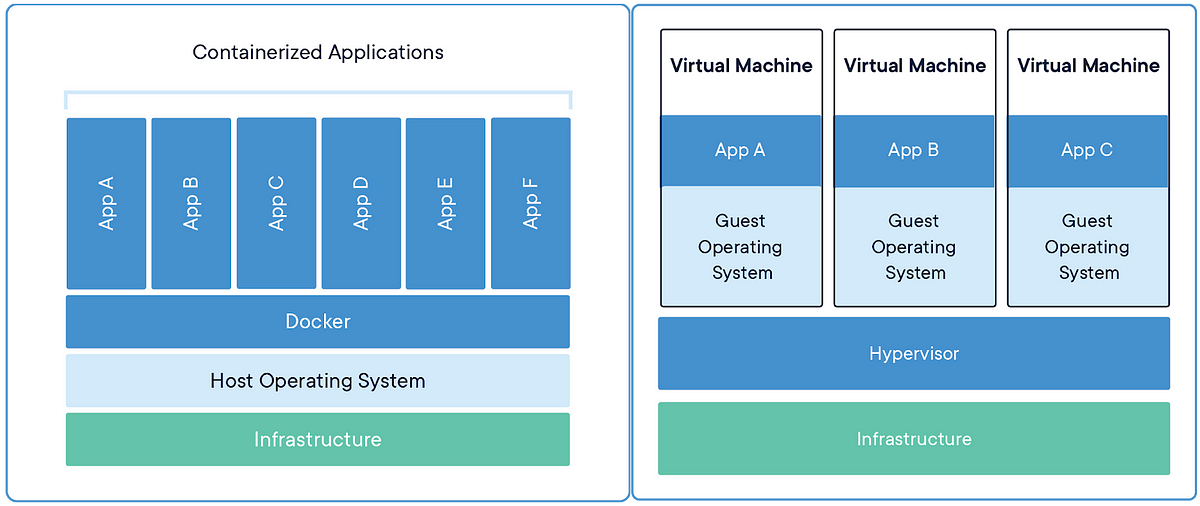This screenshot has height=506, width=1200.
Task: Click Guest Operating System under App C
Action: pyautogui.click(x=1088, y=246)
